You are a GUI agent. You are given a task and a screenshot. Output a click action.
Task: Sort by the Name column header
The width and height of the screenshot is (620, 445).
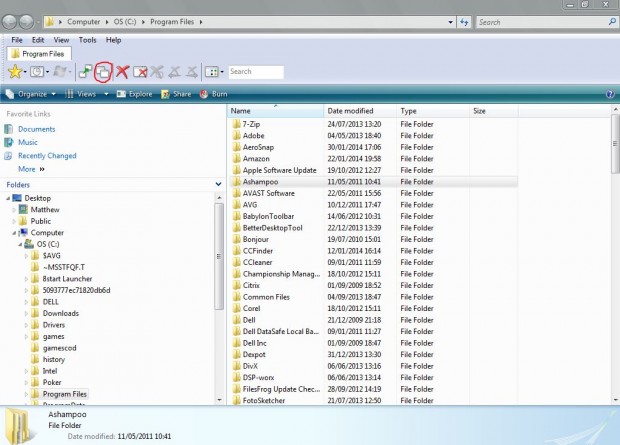coord(276,111)
